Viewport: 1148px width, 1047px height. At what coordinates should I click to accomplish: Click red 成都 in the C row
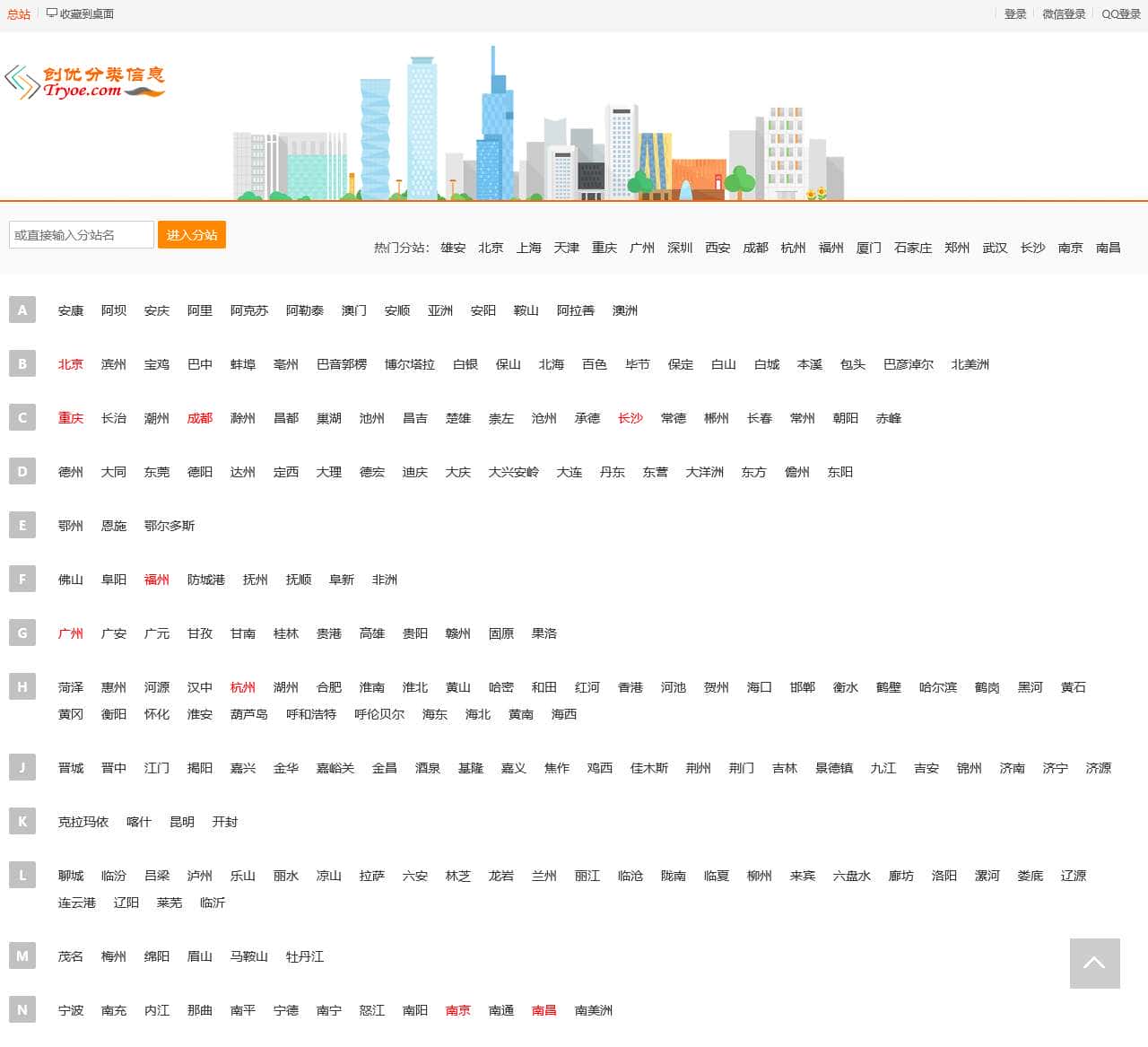click(x=200, y=418)
